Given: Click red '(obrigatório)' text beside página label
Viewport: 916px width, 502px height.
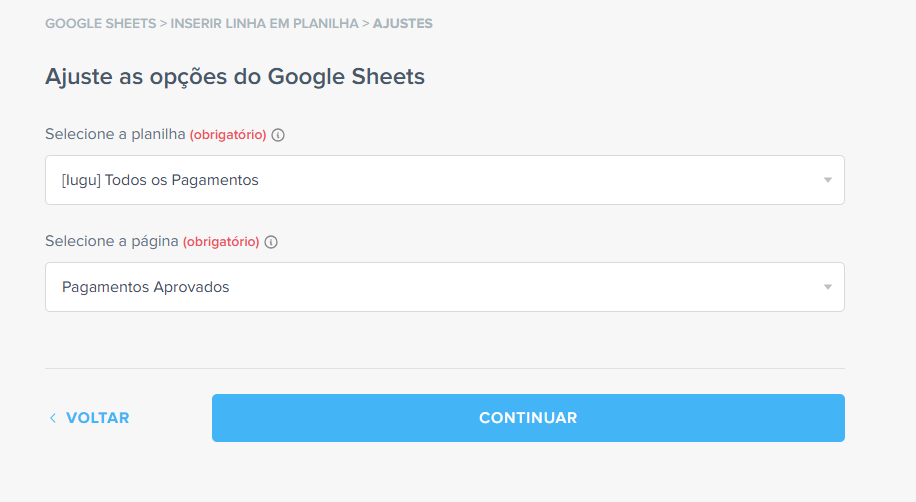Looking at the screenshot, I should (221, 242).
